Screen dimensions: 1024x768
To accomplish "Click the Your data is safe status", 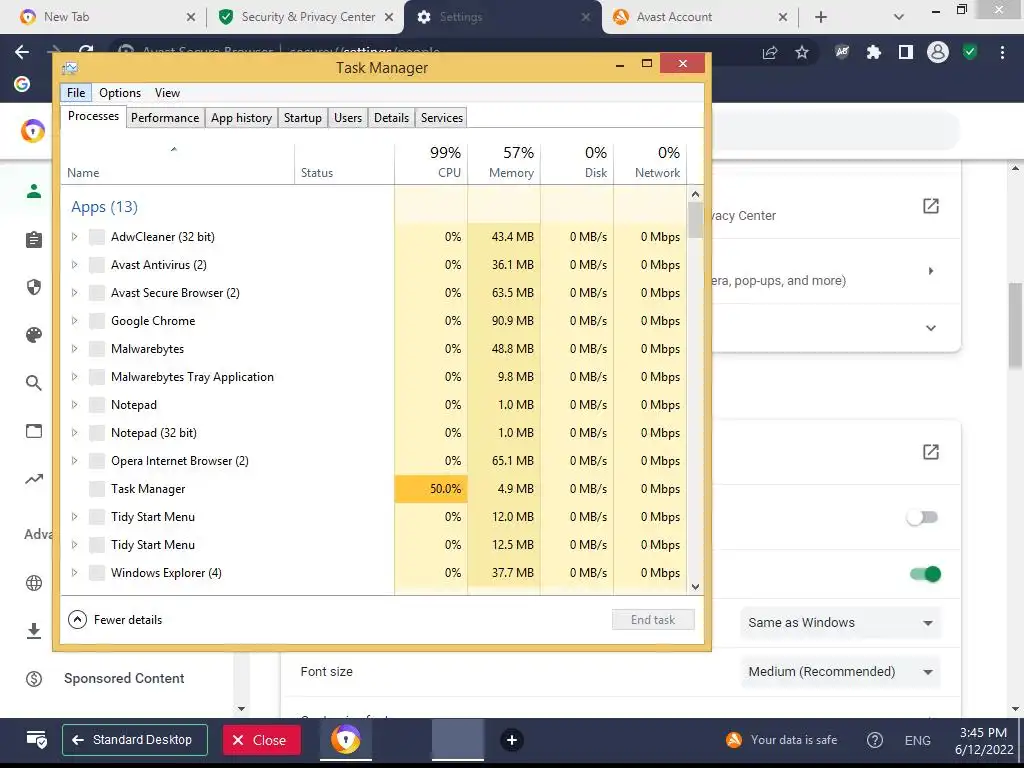I will (x=782, y=740).
